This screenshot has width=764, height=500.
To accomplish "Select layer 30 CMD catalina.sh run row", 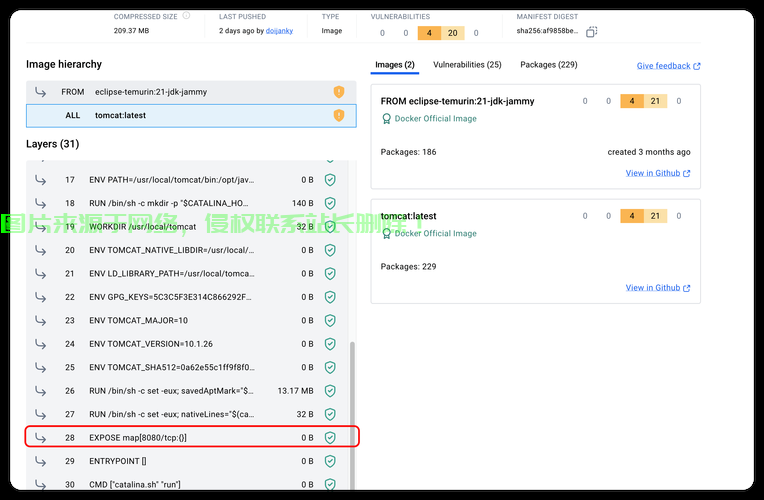I will (x=188, y=483).
